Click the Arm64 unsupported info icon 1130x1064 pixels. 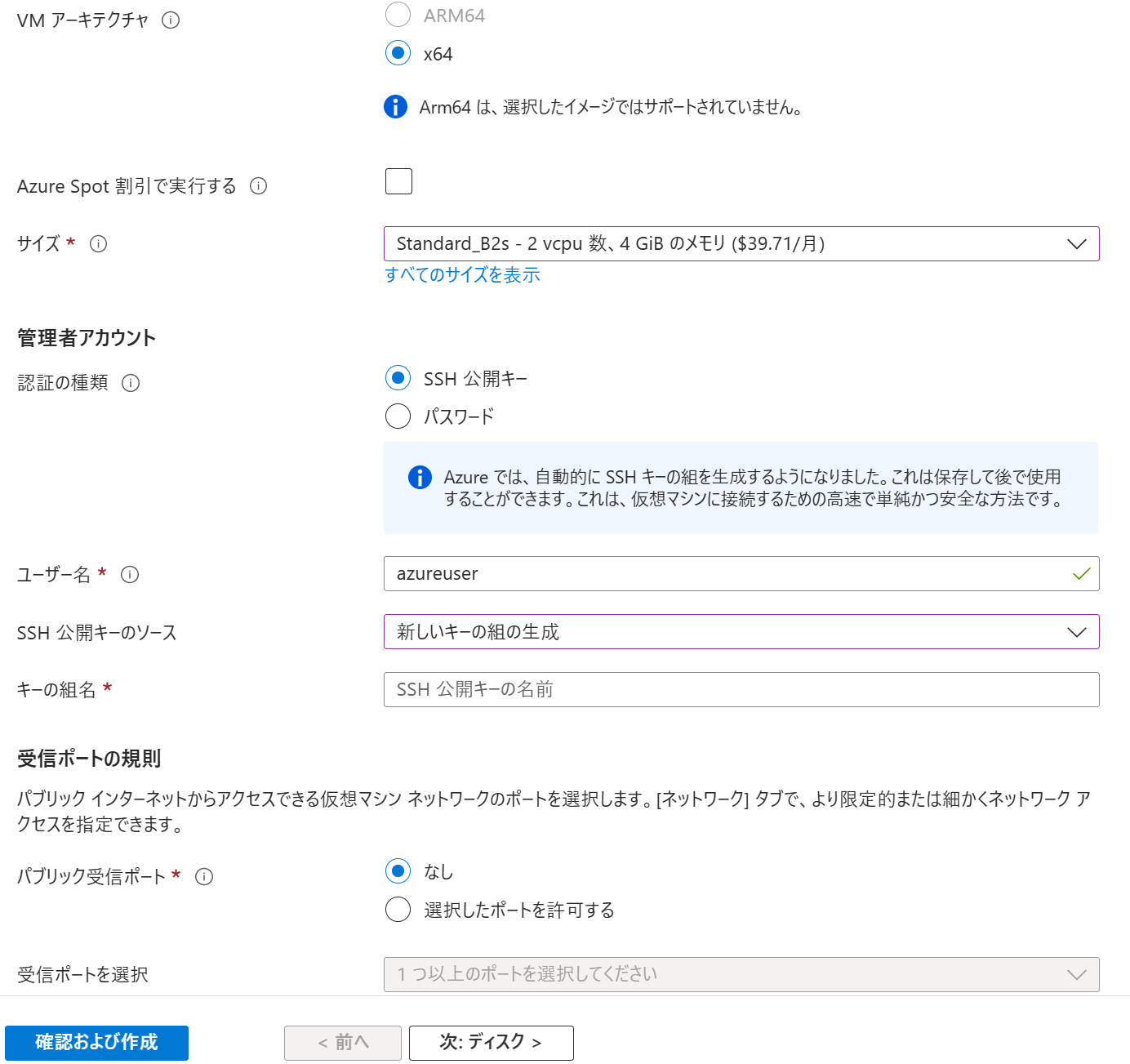396,107
